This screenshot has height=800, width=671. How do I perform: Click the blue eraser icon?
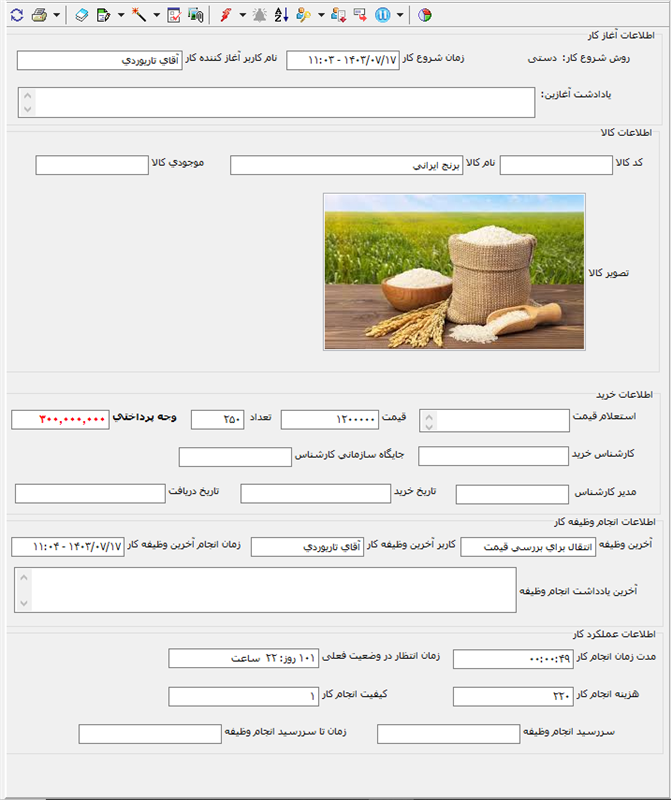tap(82, 15)
